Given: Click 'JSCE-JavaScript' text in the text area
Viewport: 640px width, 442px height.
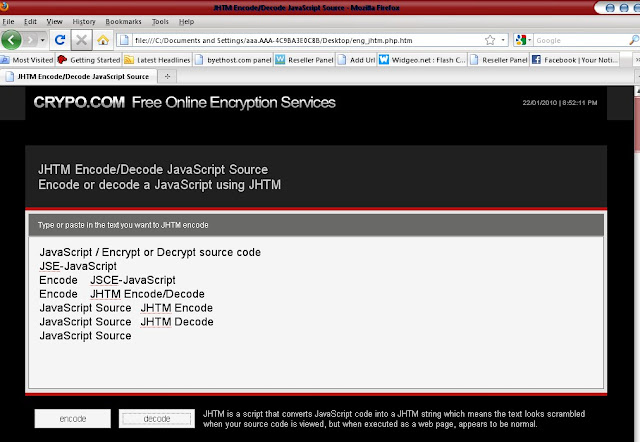Looking at the screenshot, I should coord(133,280).
